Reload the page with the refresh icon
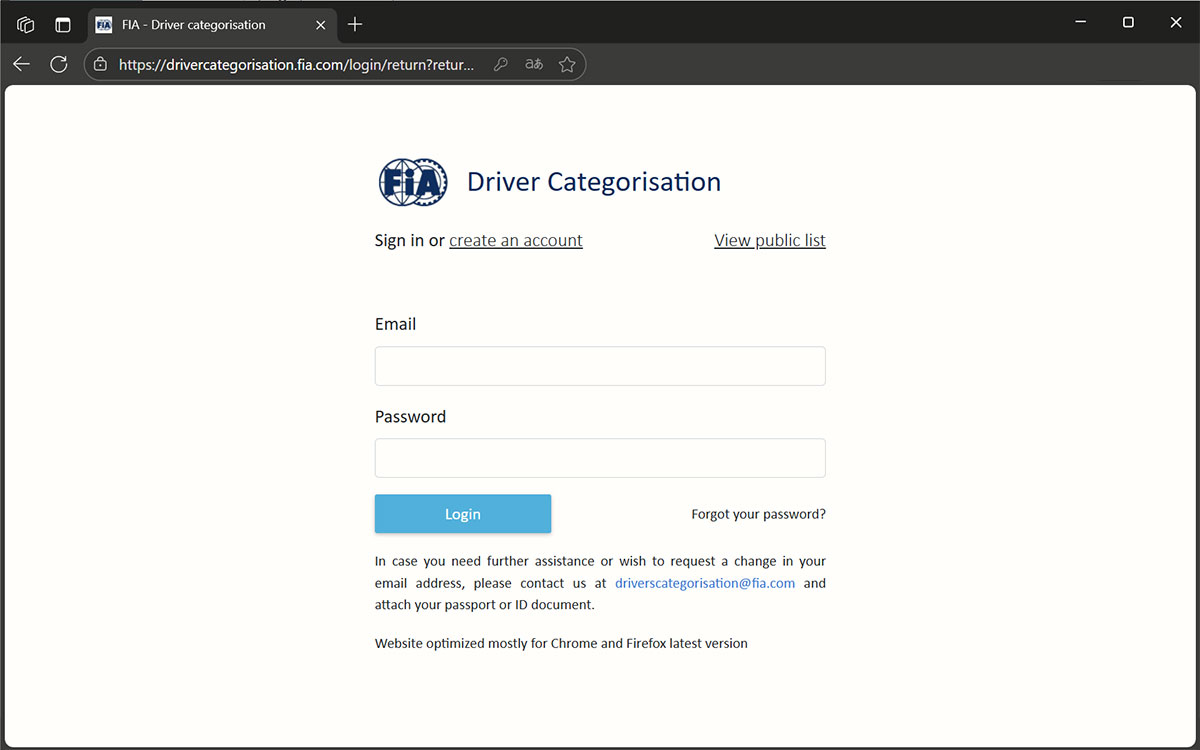The width and height of the screenshot is (1200, 750). coord(59,64)
